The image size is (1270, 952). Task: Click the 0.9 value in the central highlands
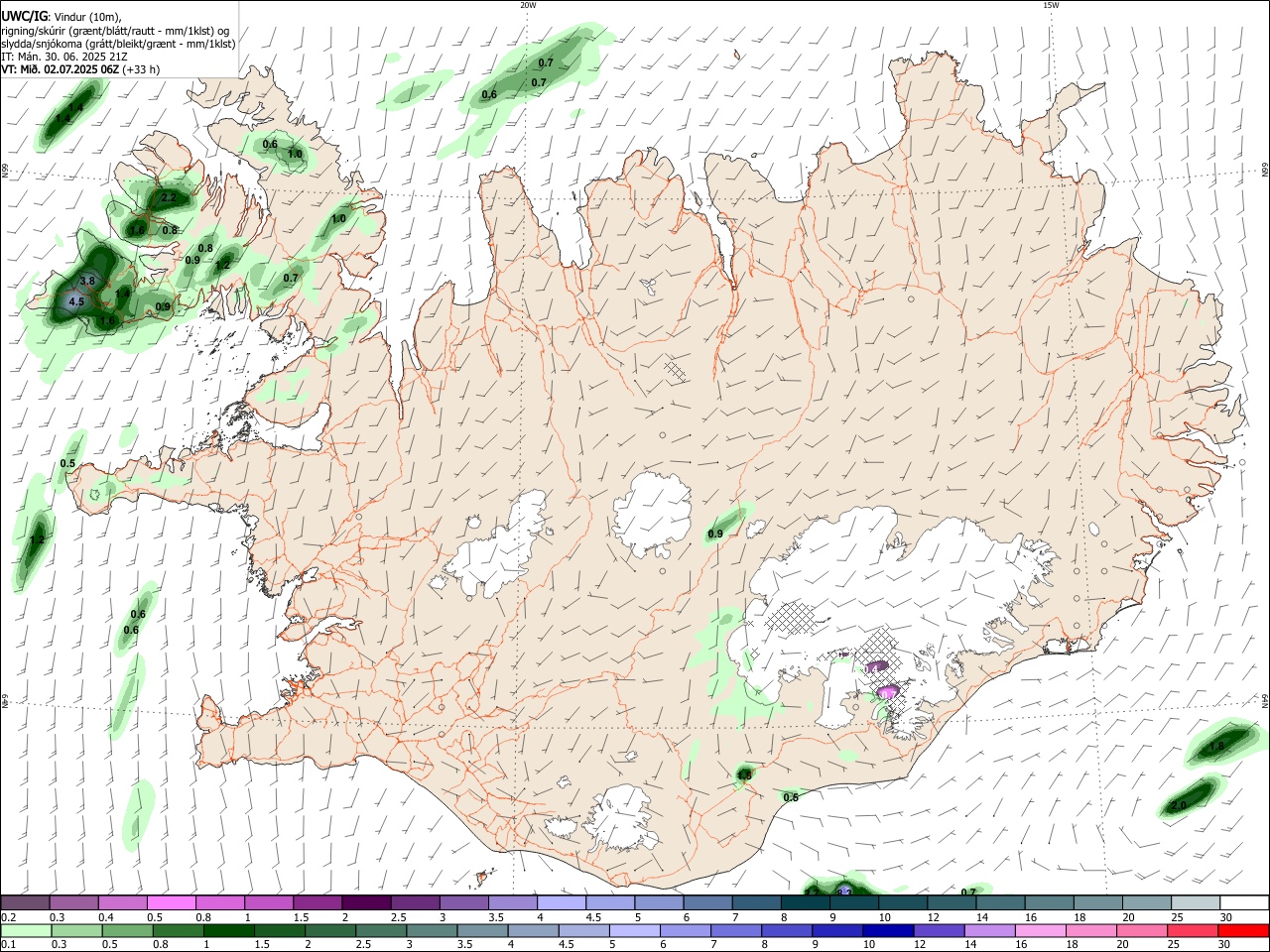click(x=715, y=535)
